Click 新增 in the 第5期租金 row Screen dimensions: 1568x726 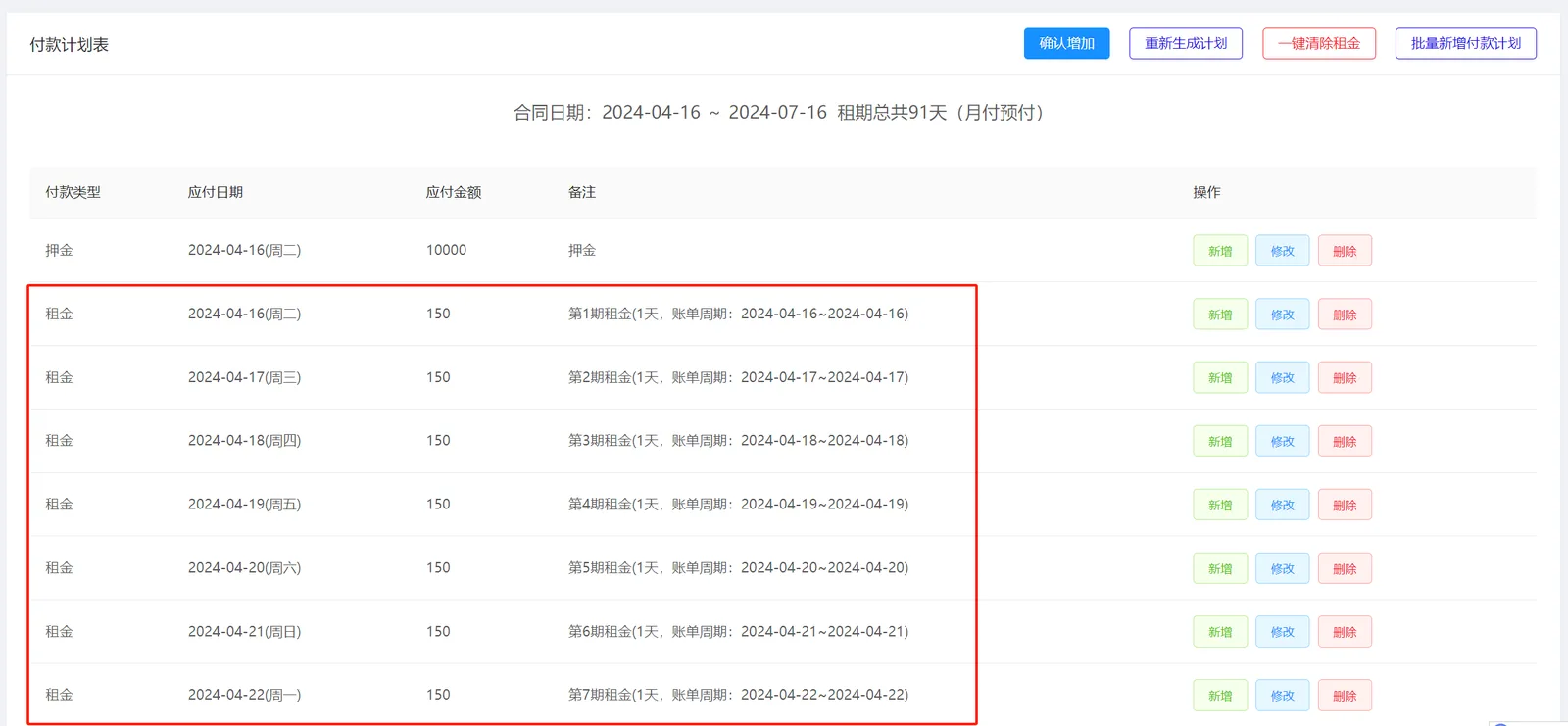(x=1220, y=568)
